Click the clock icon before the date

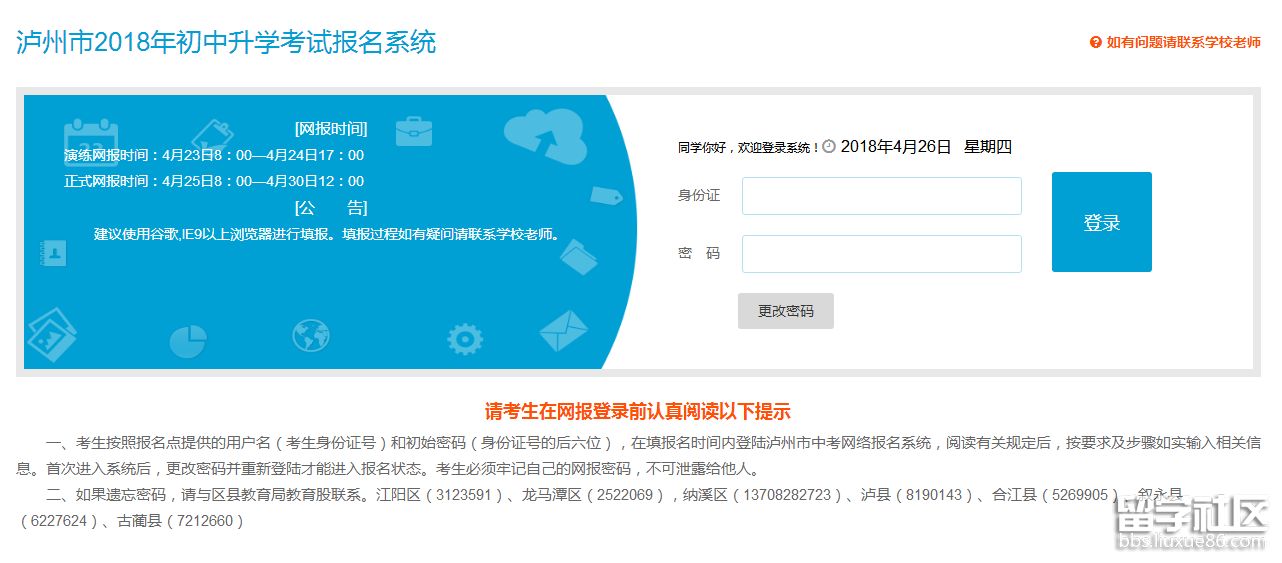(828, 147)
